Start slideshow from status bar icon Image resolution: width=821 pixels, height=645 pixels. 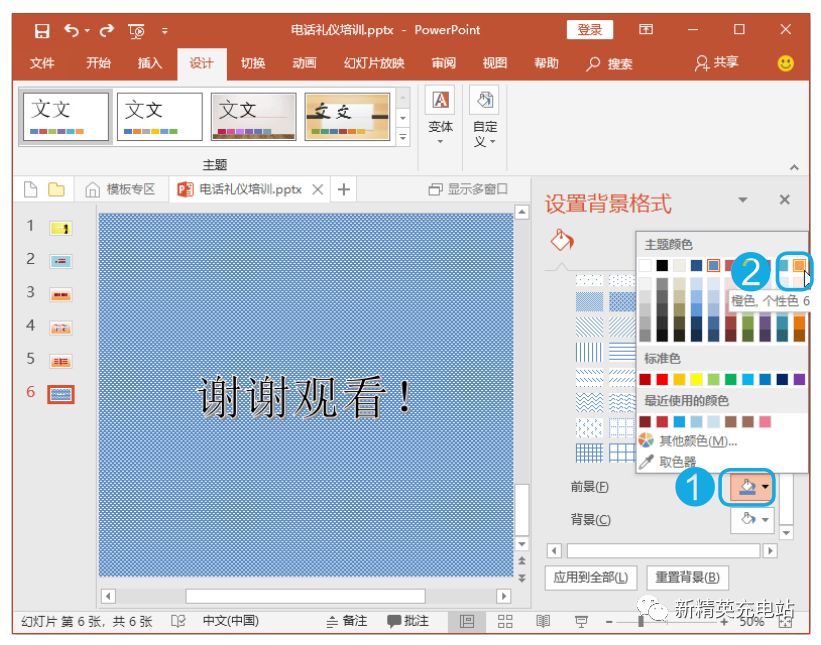pyautogui.click(x=581, y=621)
